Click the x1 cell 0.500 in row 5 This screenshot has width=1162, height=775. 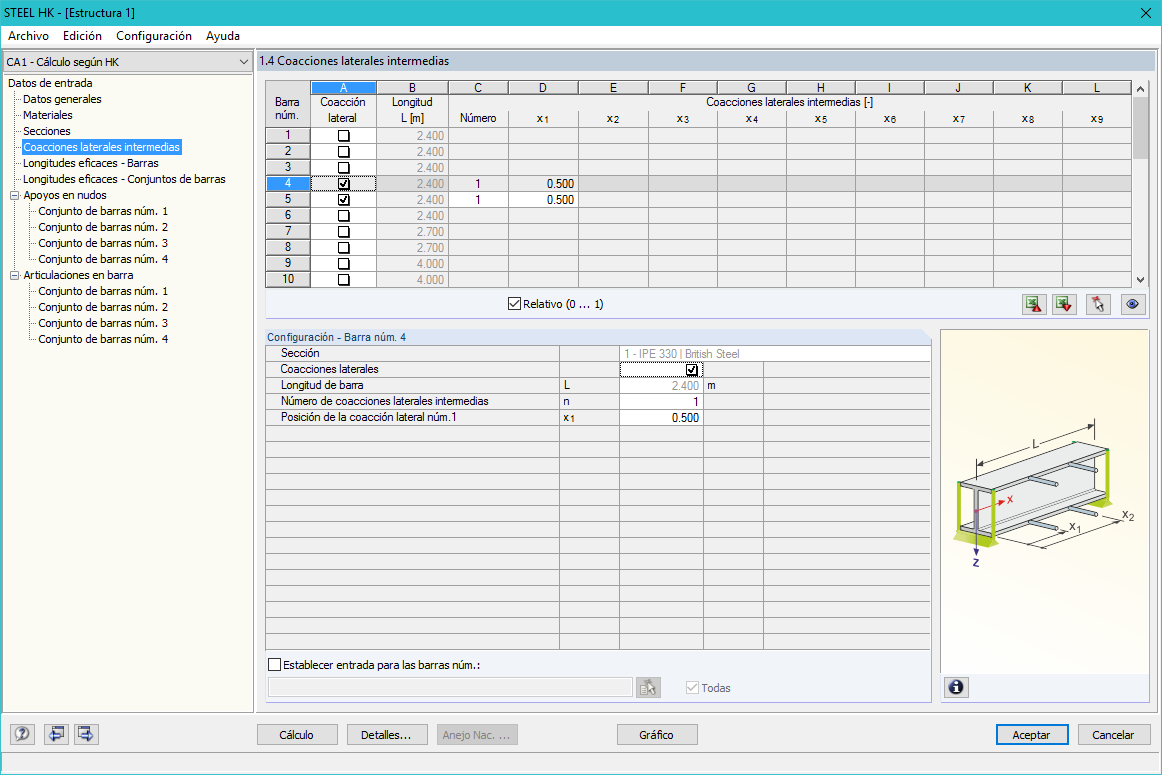(543, 200)
